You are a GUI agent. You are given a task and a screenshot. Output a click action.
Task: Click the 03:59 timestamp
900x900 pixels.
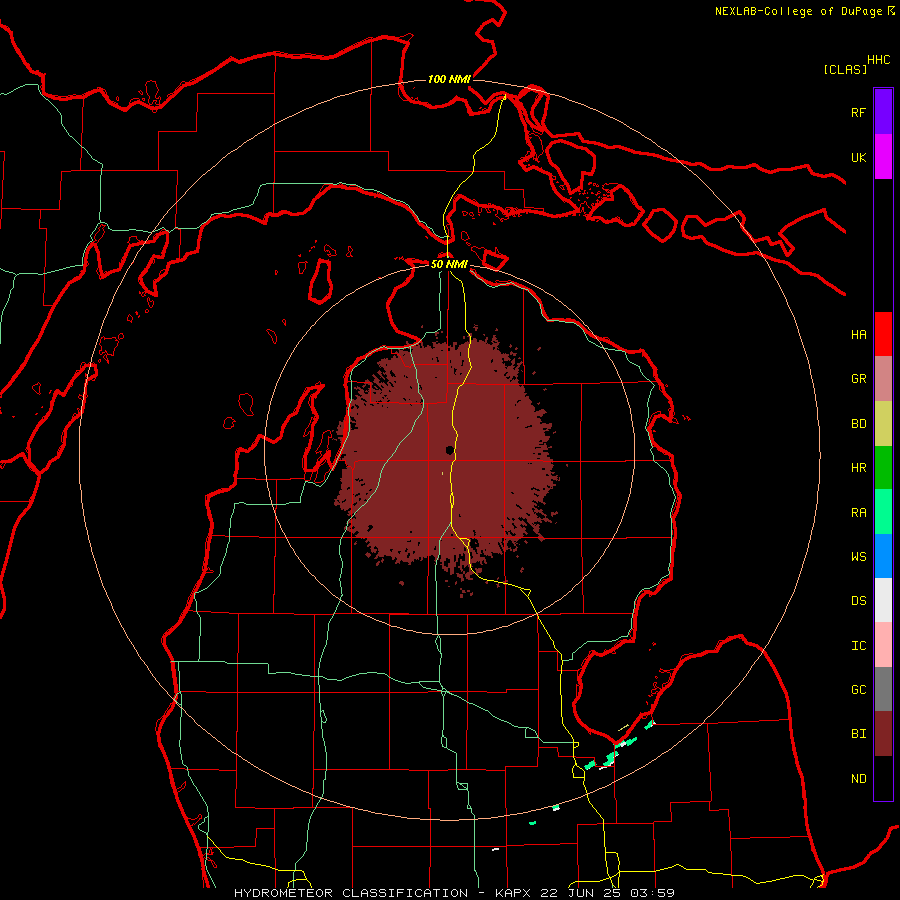652,893
